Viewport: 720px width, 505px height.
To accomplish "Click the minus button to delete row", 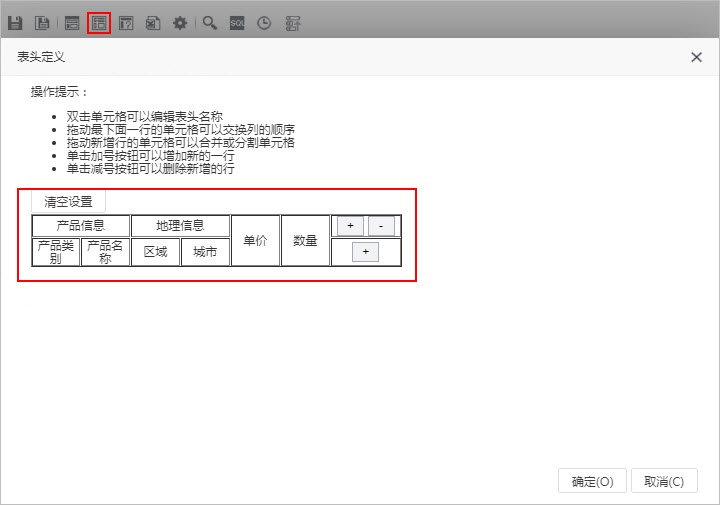I will pyautogui.click(x=381, y=226).
